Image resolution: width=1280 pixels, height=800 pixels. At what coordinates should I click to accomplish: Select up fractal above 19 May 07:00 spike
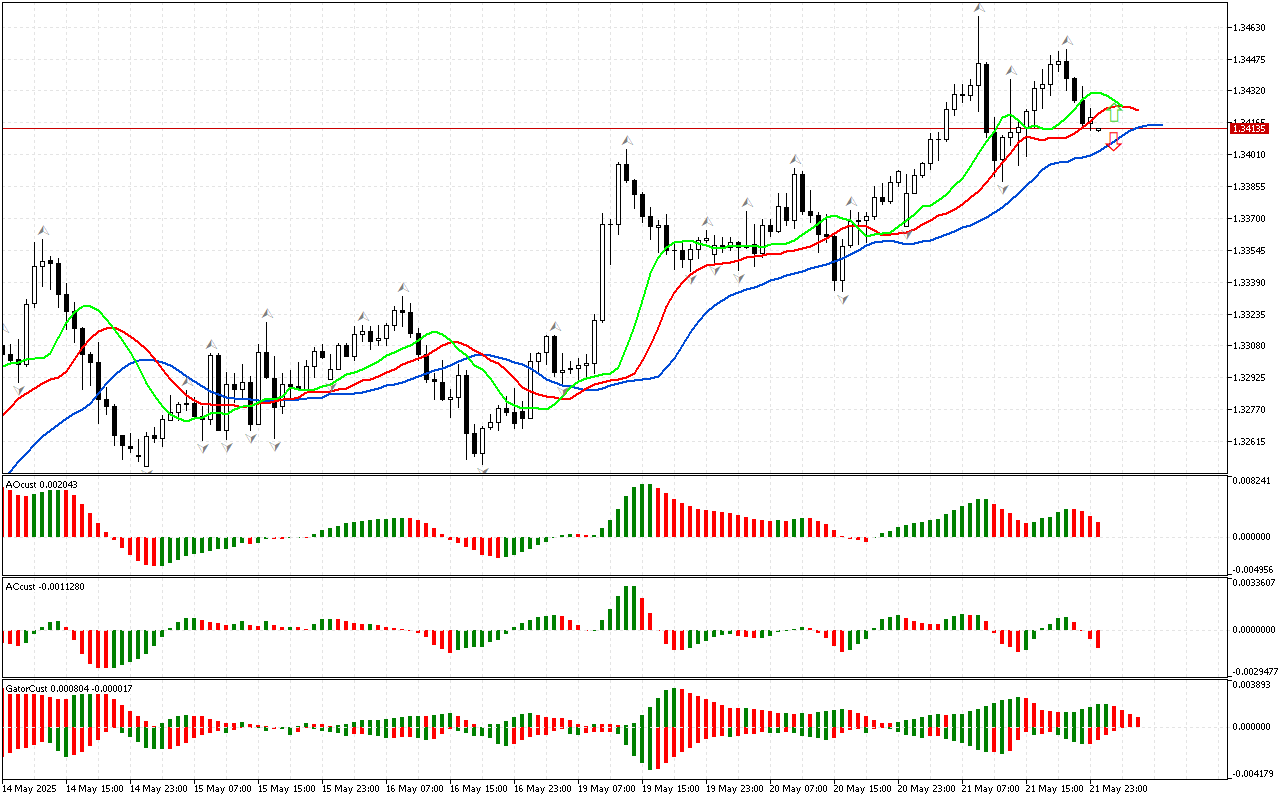pos(627,141)
